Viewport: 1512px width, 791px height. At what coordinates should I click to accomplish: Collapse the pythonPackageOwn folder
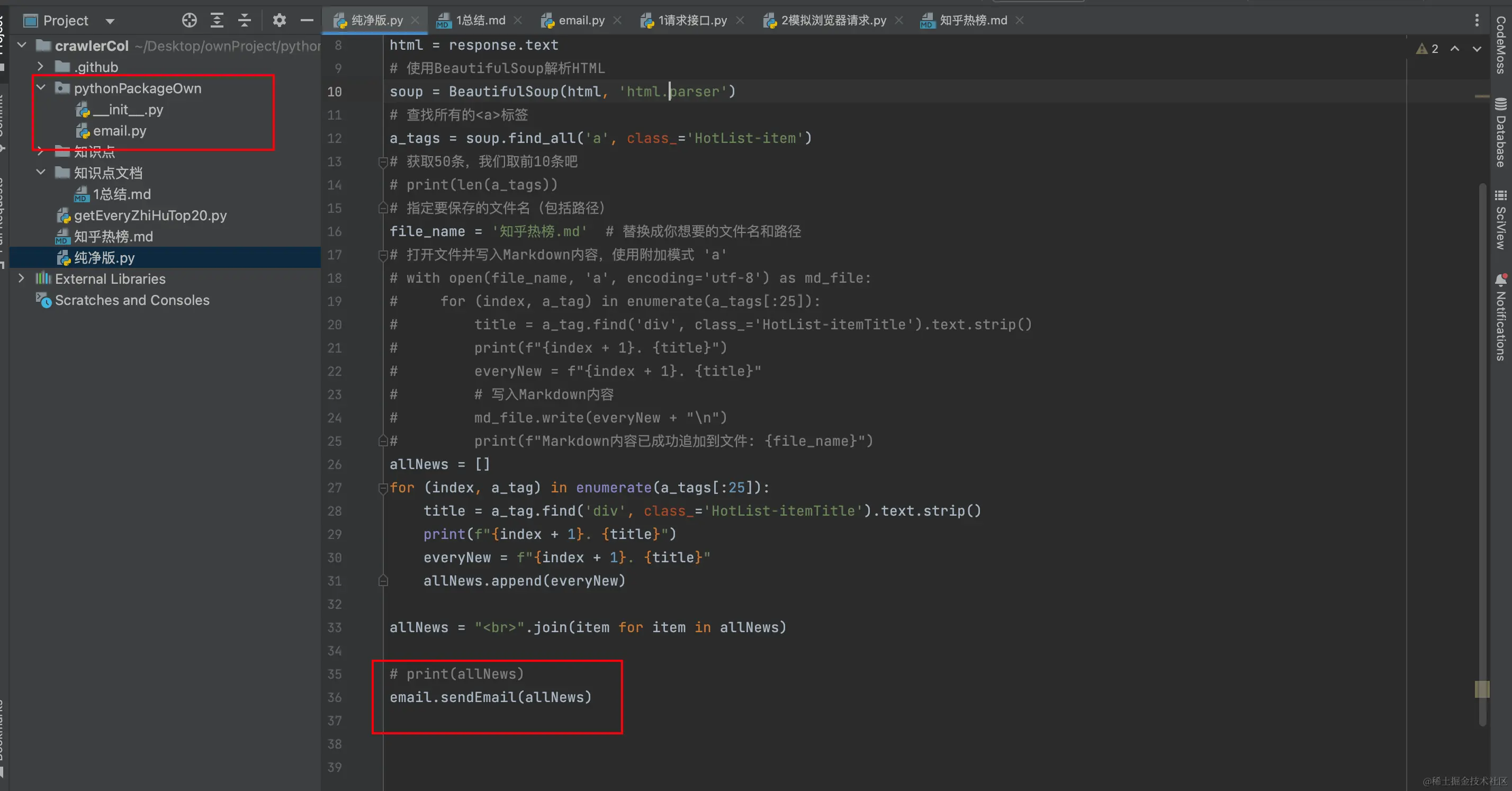[x=40, y=88]
